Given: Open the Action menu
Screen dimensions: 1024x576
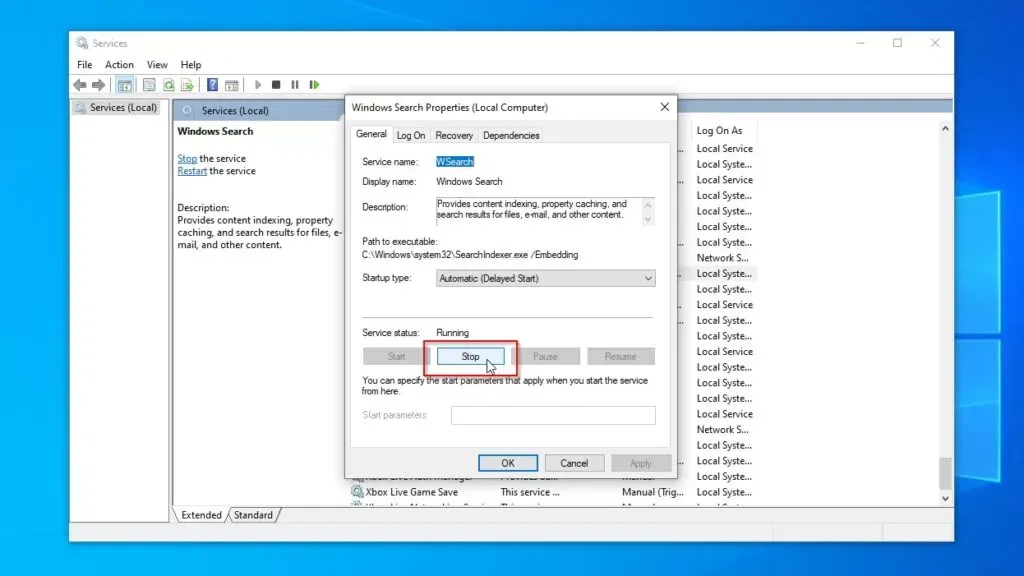Looking at the screenshot, I should coord(119,65).
